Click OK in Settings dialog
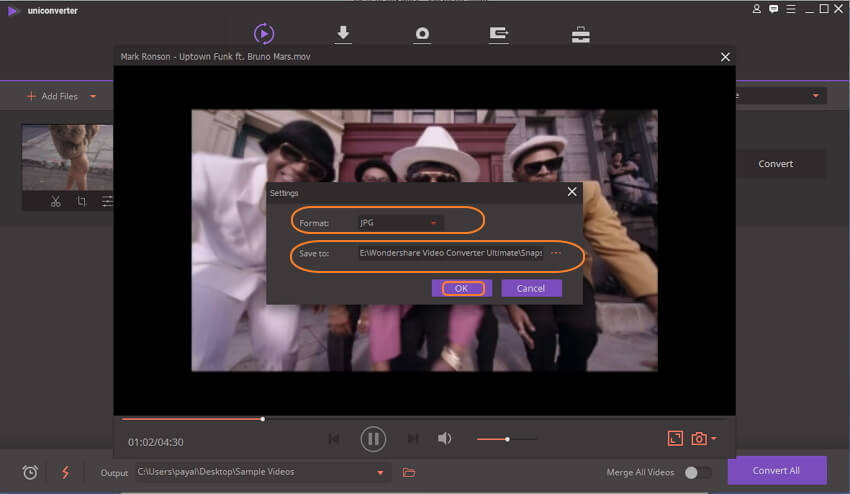The width and height of the screenshot is (850, 494). pos(462,288)
